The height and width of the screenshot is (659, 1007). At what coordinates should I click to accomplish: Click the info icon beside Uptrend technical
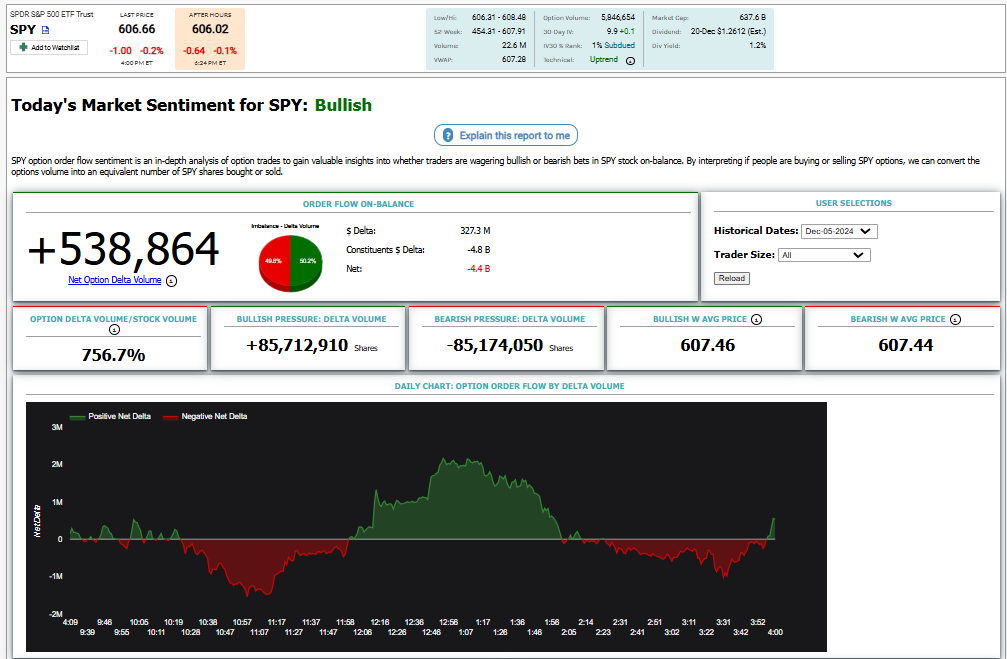631,61
